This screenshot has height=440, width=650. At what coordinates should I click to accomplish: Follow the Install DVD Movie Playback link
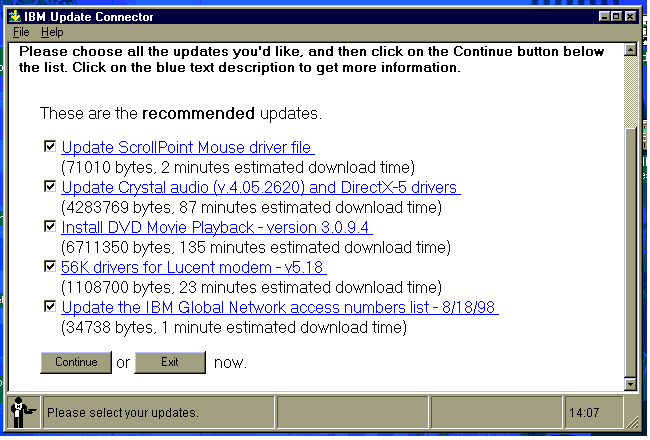point(216,228)
